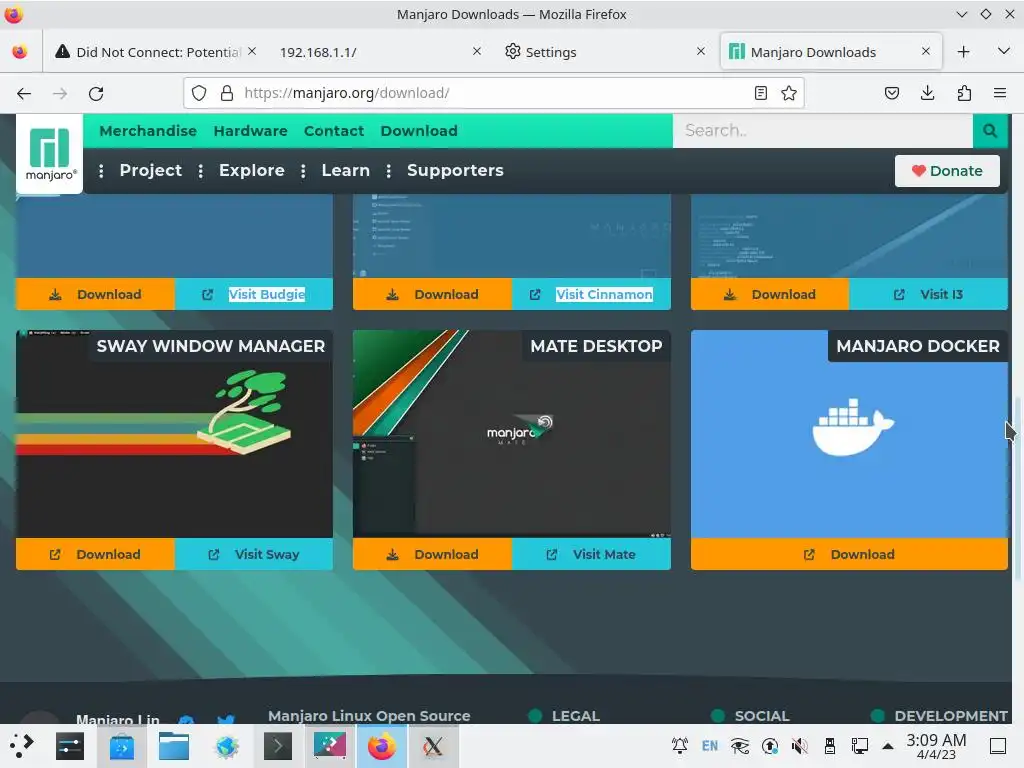Toggle reader view in address bar
Screen dimensions: 1024x768
(x=760, y=93)
